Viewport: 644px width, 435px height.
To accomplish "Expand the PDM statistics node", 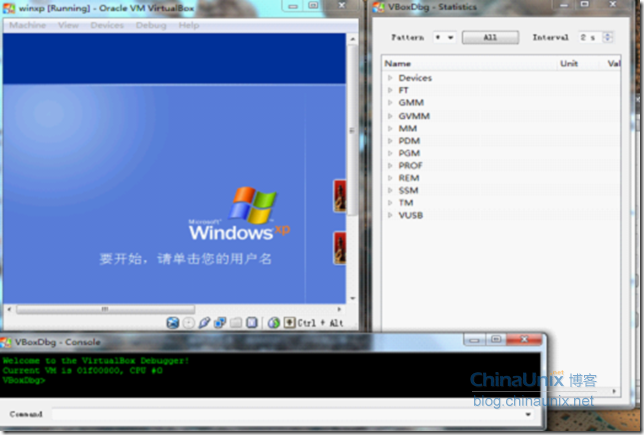I will 390,141.
